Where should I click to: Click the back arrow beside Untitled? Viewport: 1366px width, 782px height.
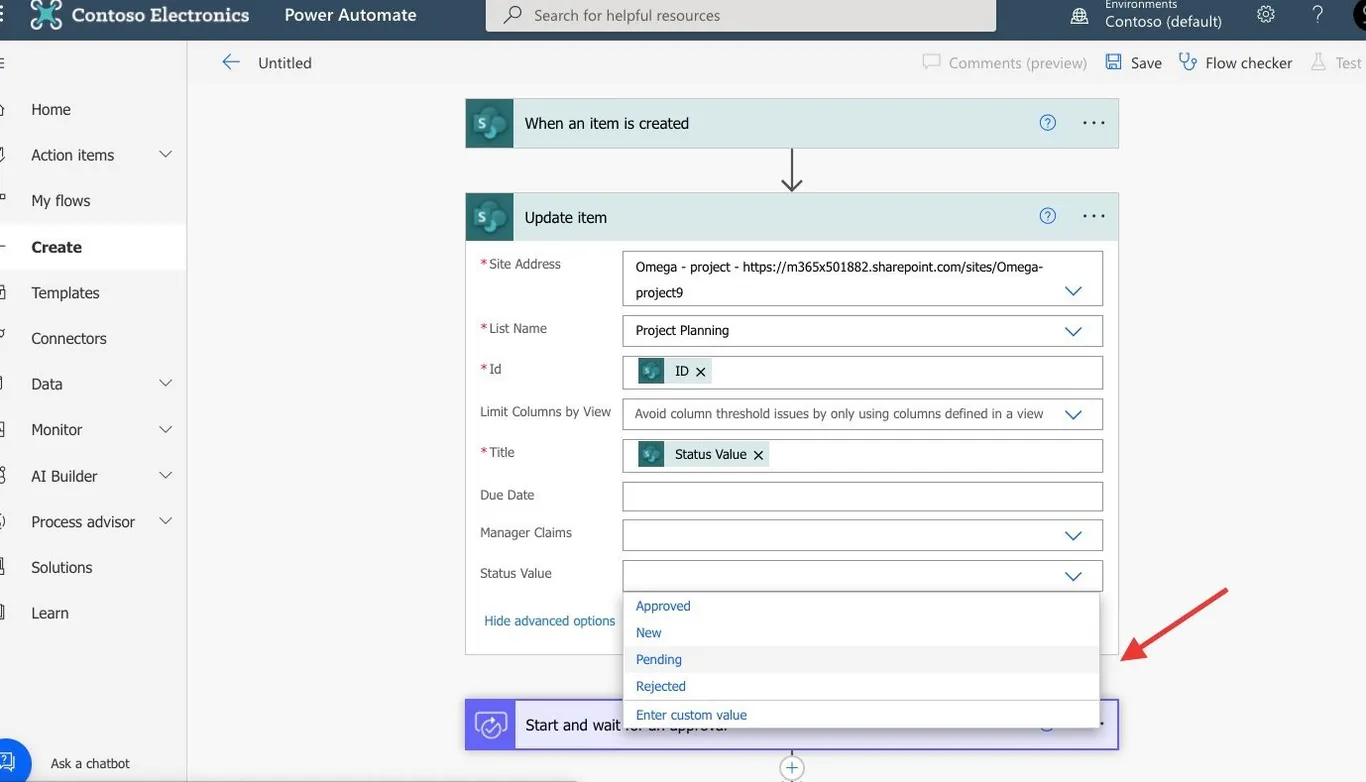click(231, 62)
